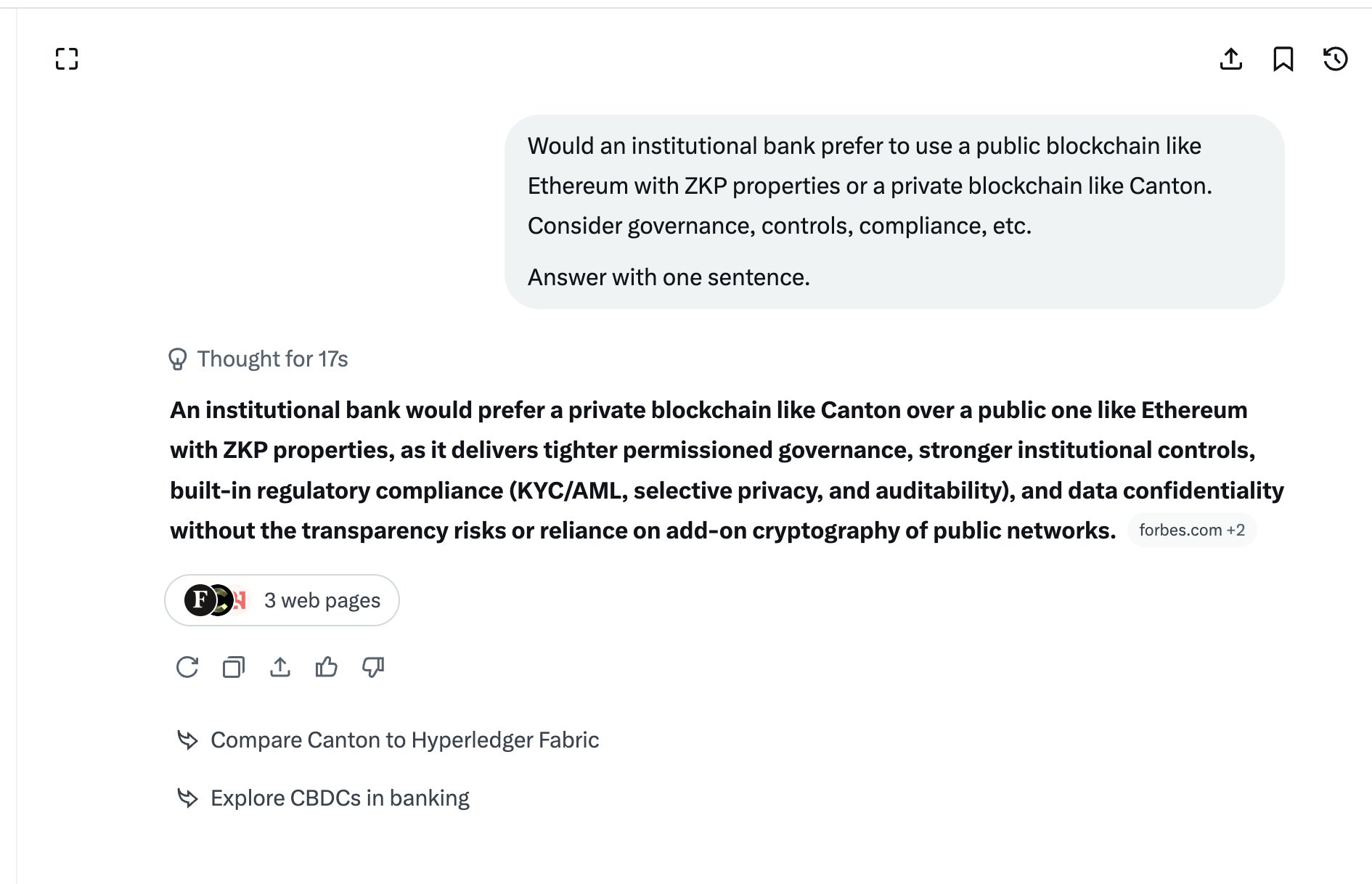Select 'Explore CBDCs in banking' suggestion
The height and width of the screenshot is (884, 1372).
pyautogui.click(x=340, y=798)
